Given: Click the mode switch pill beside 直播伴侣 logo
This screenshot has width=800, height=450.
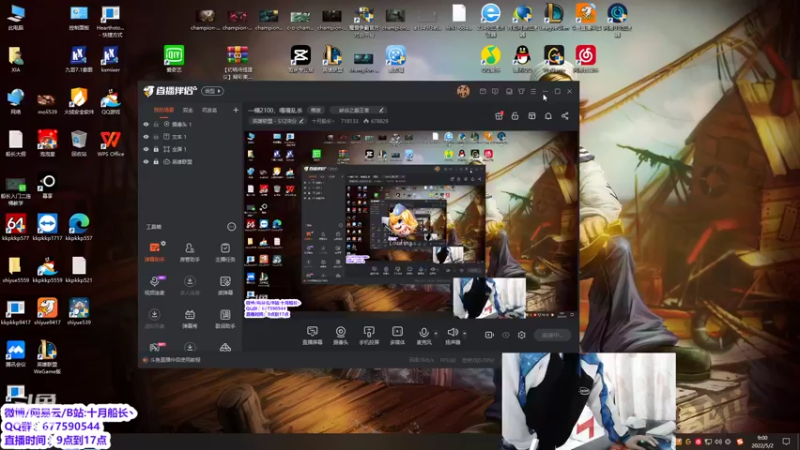Looking at the screenshot, I should tap(212, 91).
